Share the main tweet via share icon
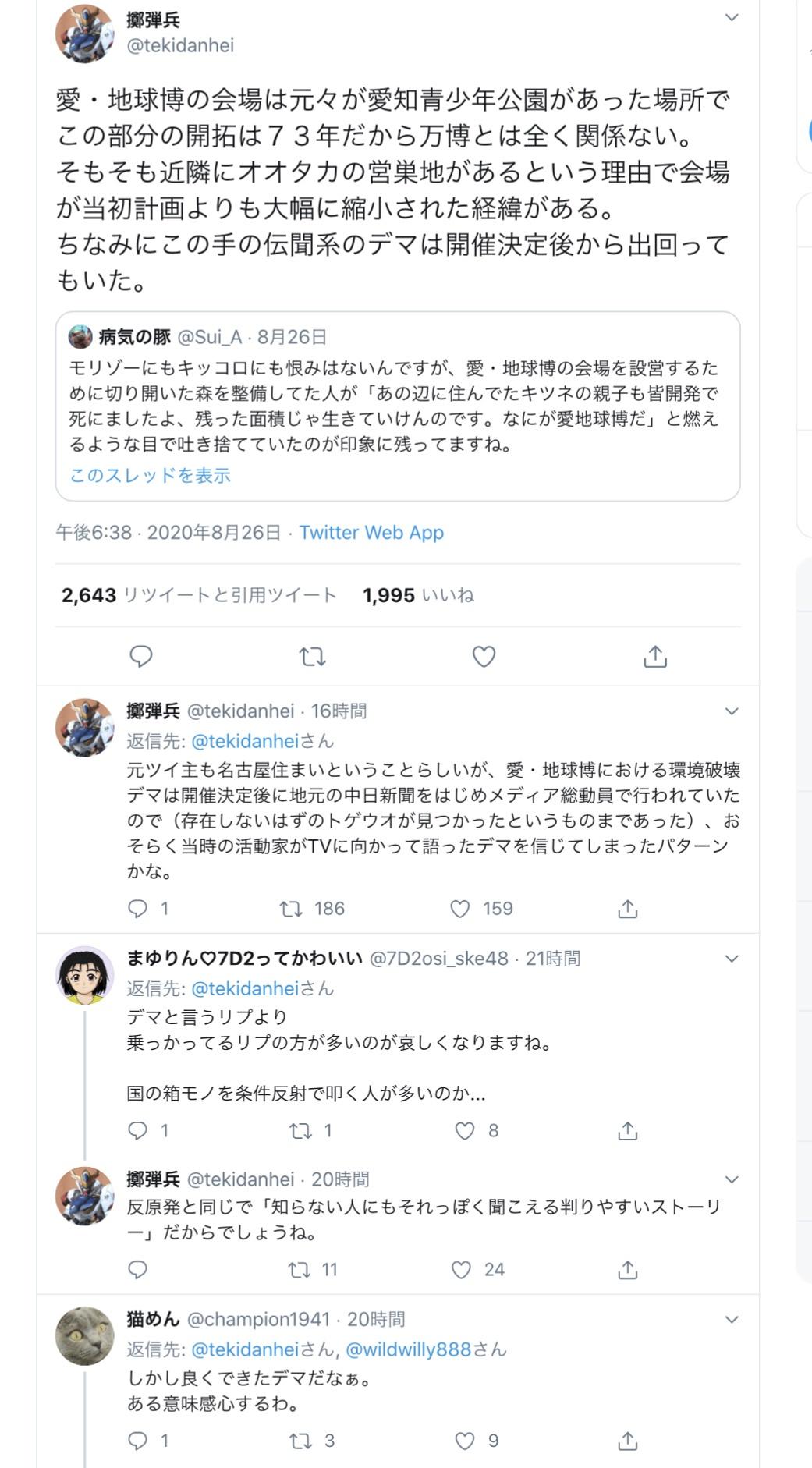The image size is (812, 1468). point(654,657)
